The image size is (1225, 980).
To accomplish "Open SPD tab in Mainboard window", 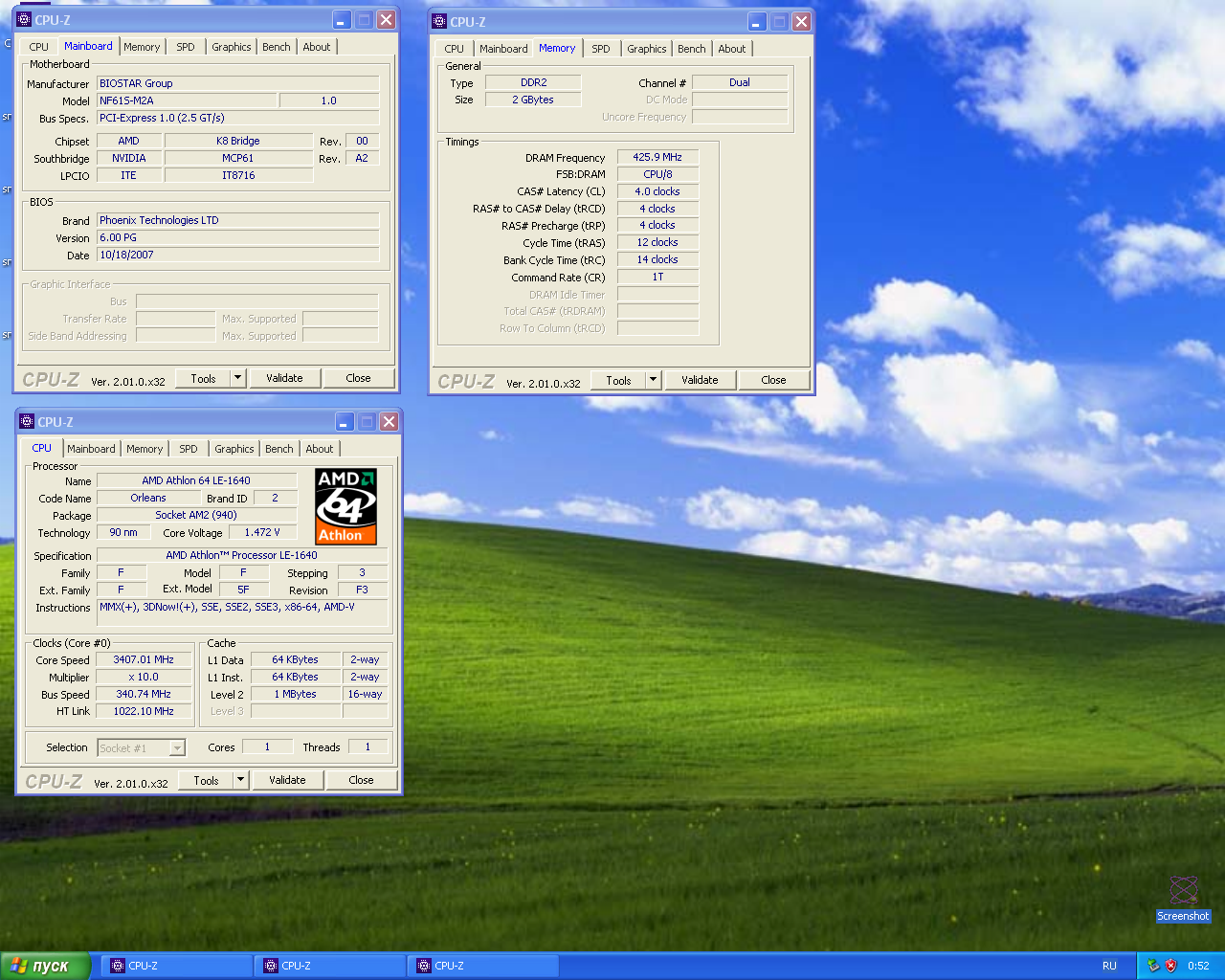I will [186, 47].
